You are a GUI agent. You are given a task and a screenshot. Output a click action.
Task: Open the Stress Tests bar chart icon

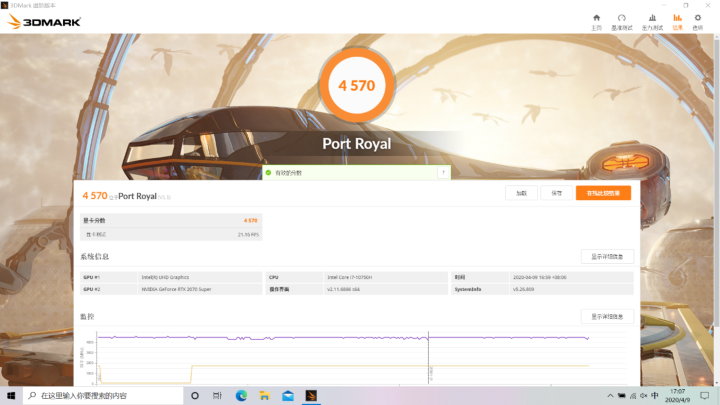[652, 18]
